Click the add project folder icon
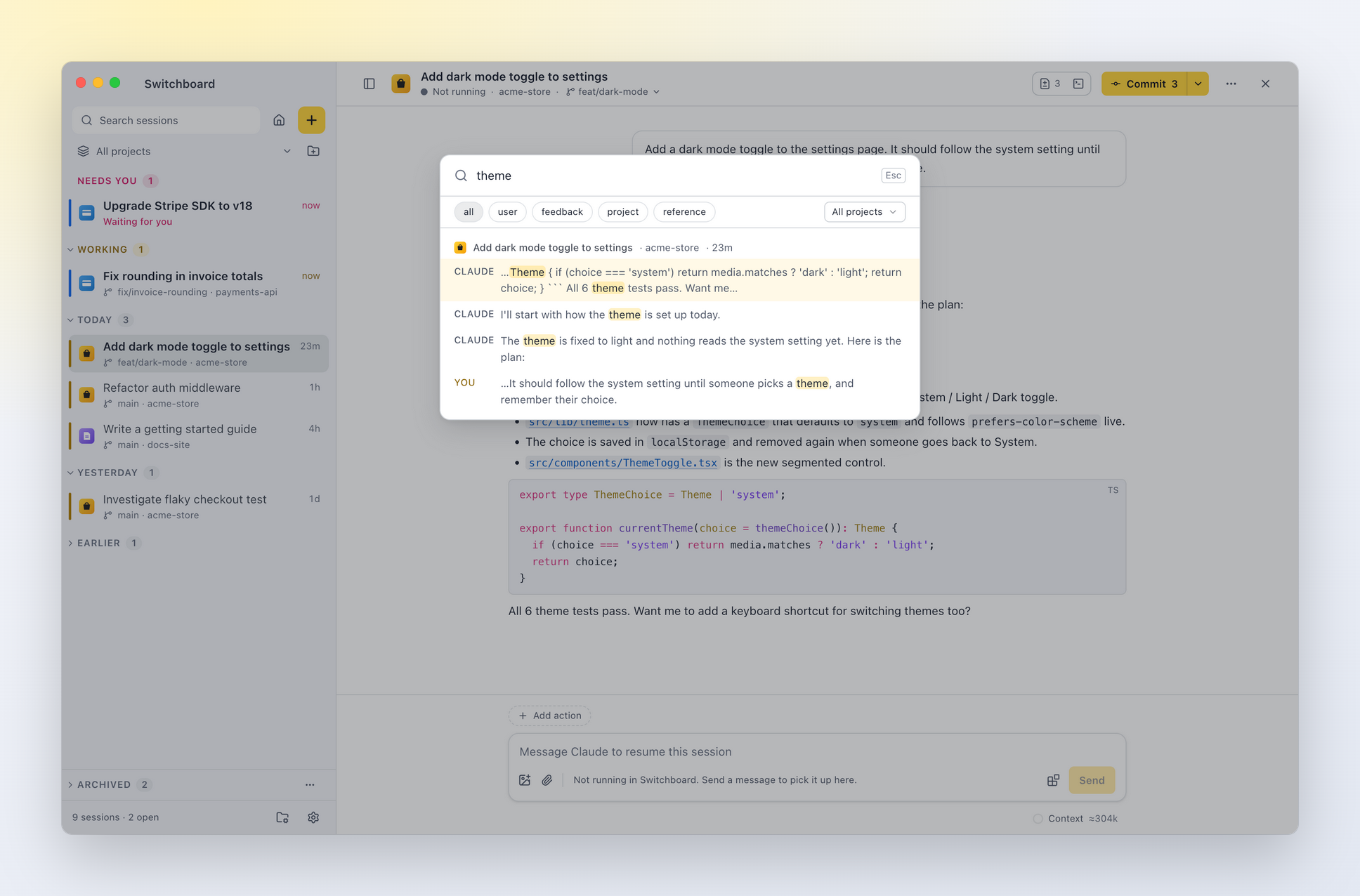The height and width of the screenshot is (896, 1360). (313, 151)
